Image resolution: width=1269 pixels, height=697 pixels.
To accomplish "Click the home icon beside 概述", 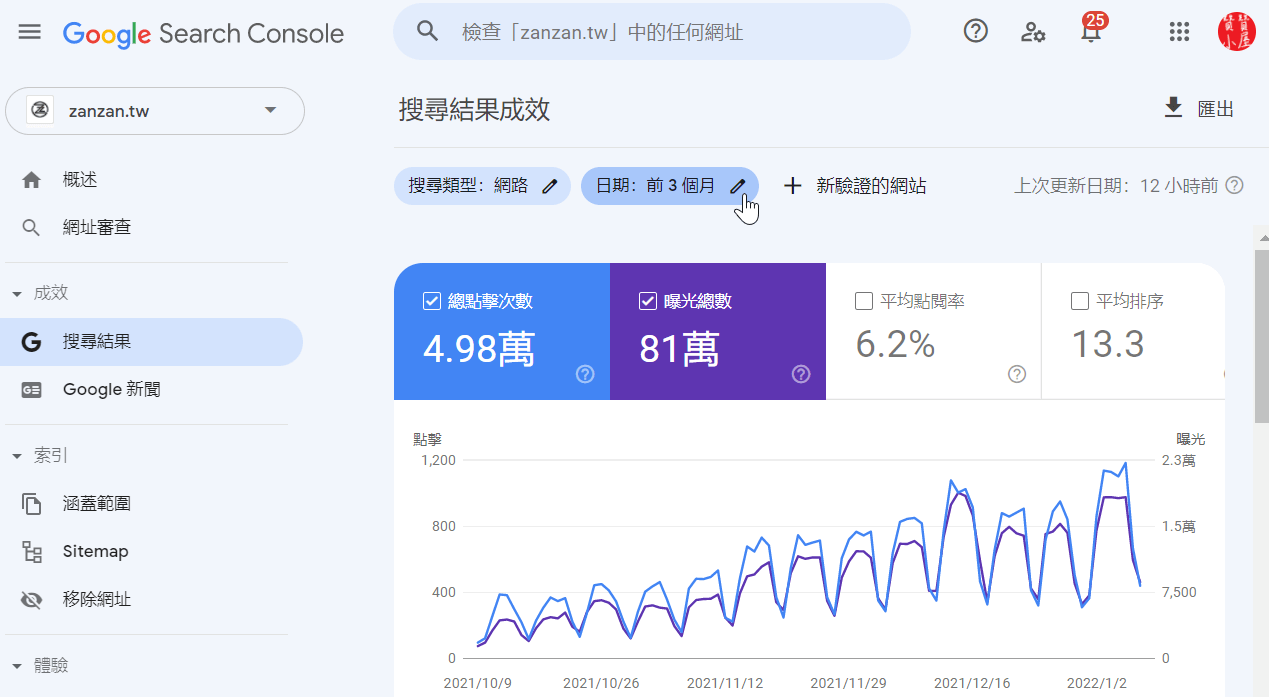I will 32,180.
